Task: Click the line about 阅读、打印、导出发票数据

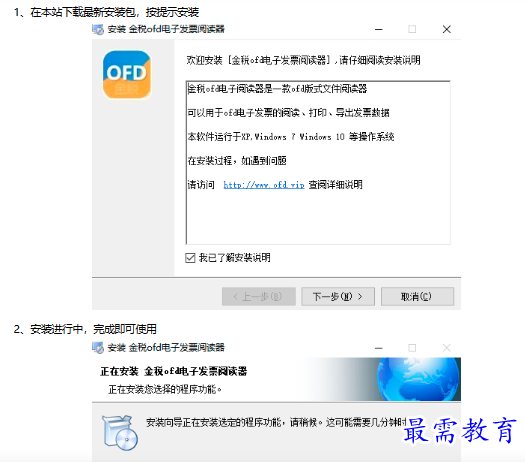Action: click(x=288, y=113)
